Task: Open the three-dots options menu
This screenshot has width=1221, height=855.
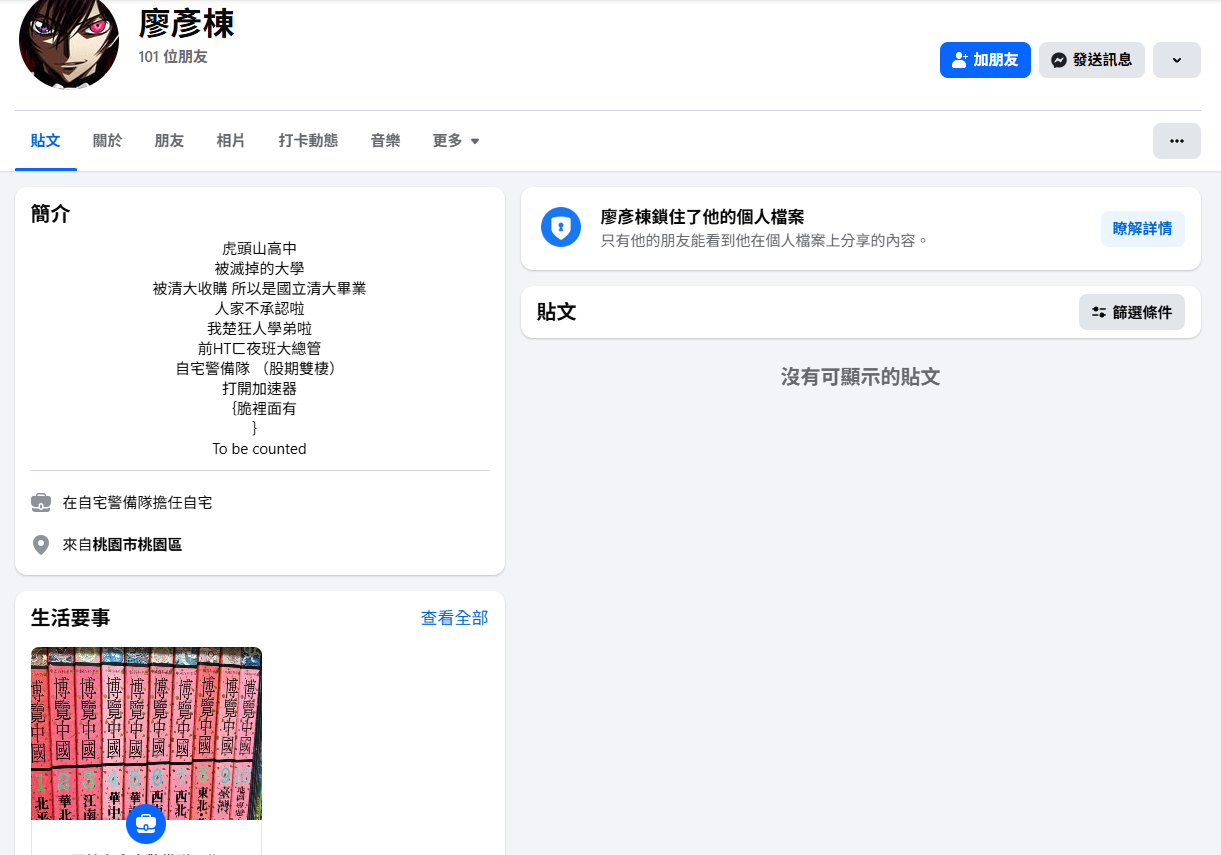Action: 1176,141
